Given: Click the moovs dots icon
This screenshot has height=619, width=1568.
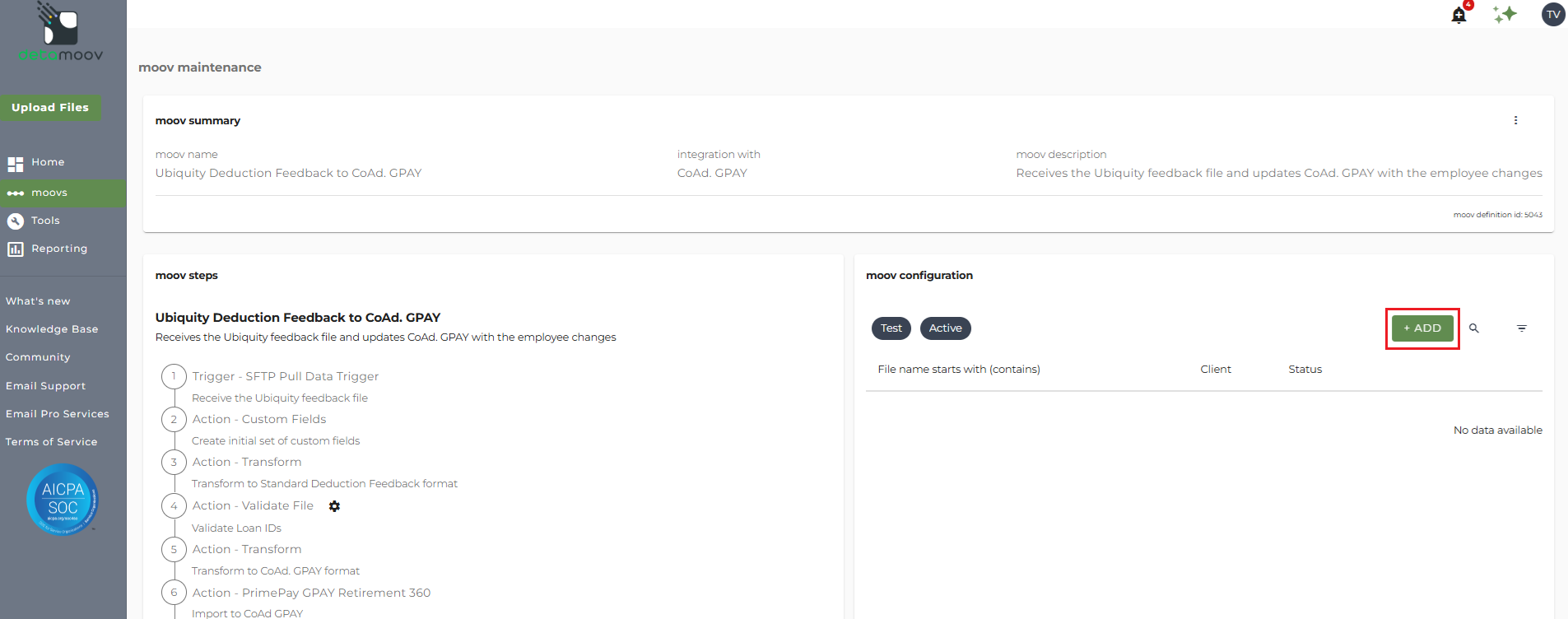Looking at the screenshot, I should (16, 193).
